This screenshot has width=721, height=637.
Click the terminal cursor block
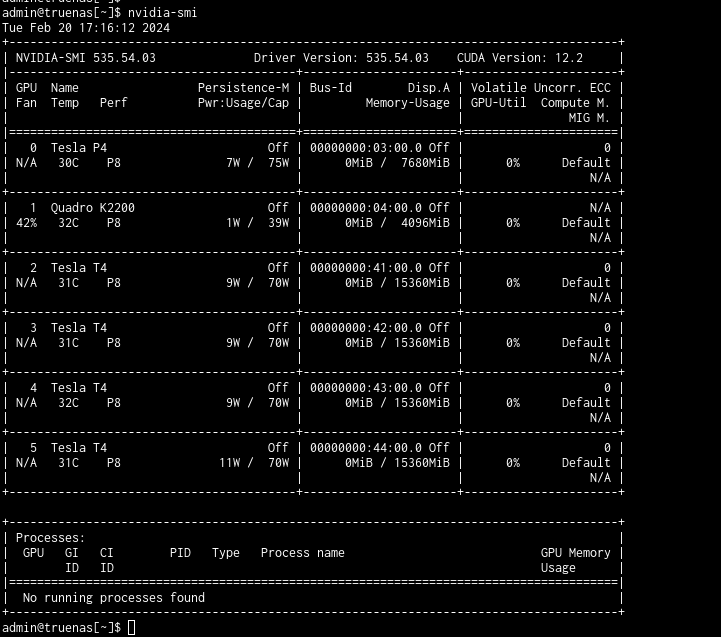click(132, 628)
